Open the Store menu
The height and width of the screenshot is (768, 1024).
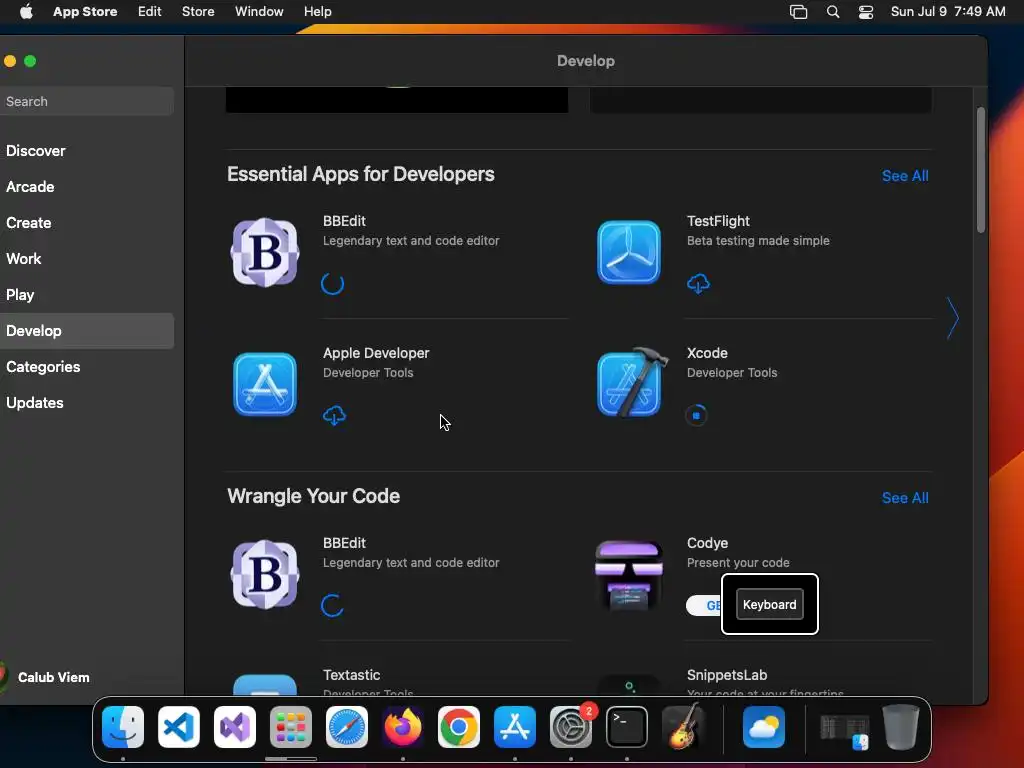pos(198,12)
